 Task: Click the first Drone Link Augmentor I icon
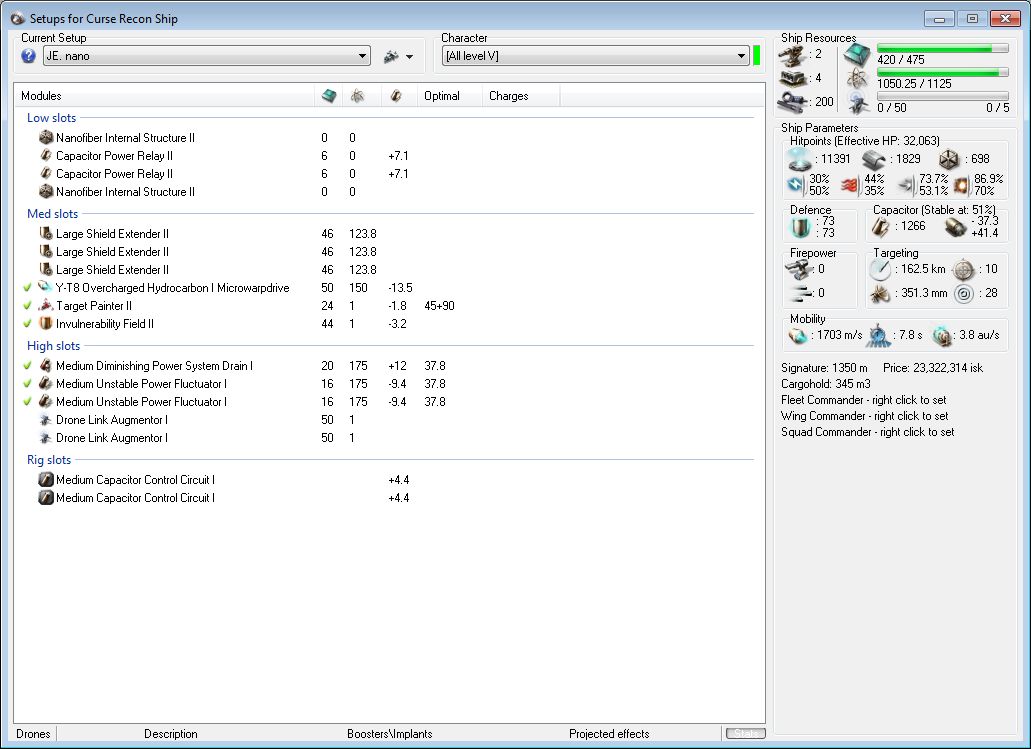pos(45,420)
